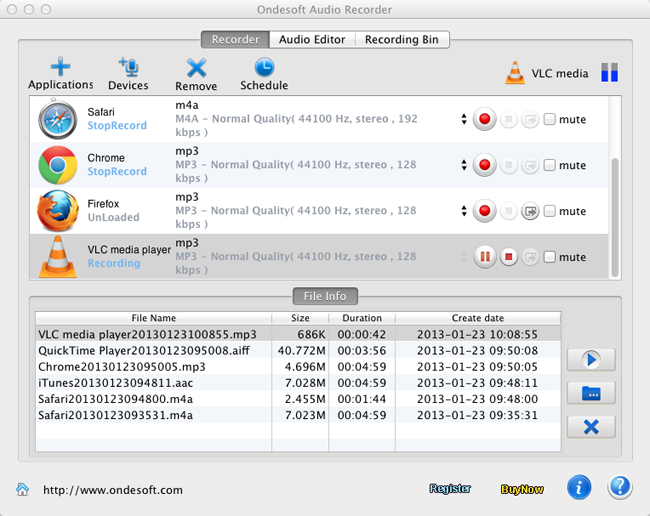Click Safari's StopRecord status link
The height and width of the screenshot is (516, 650).
117,126
